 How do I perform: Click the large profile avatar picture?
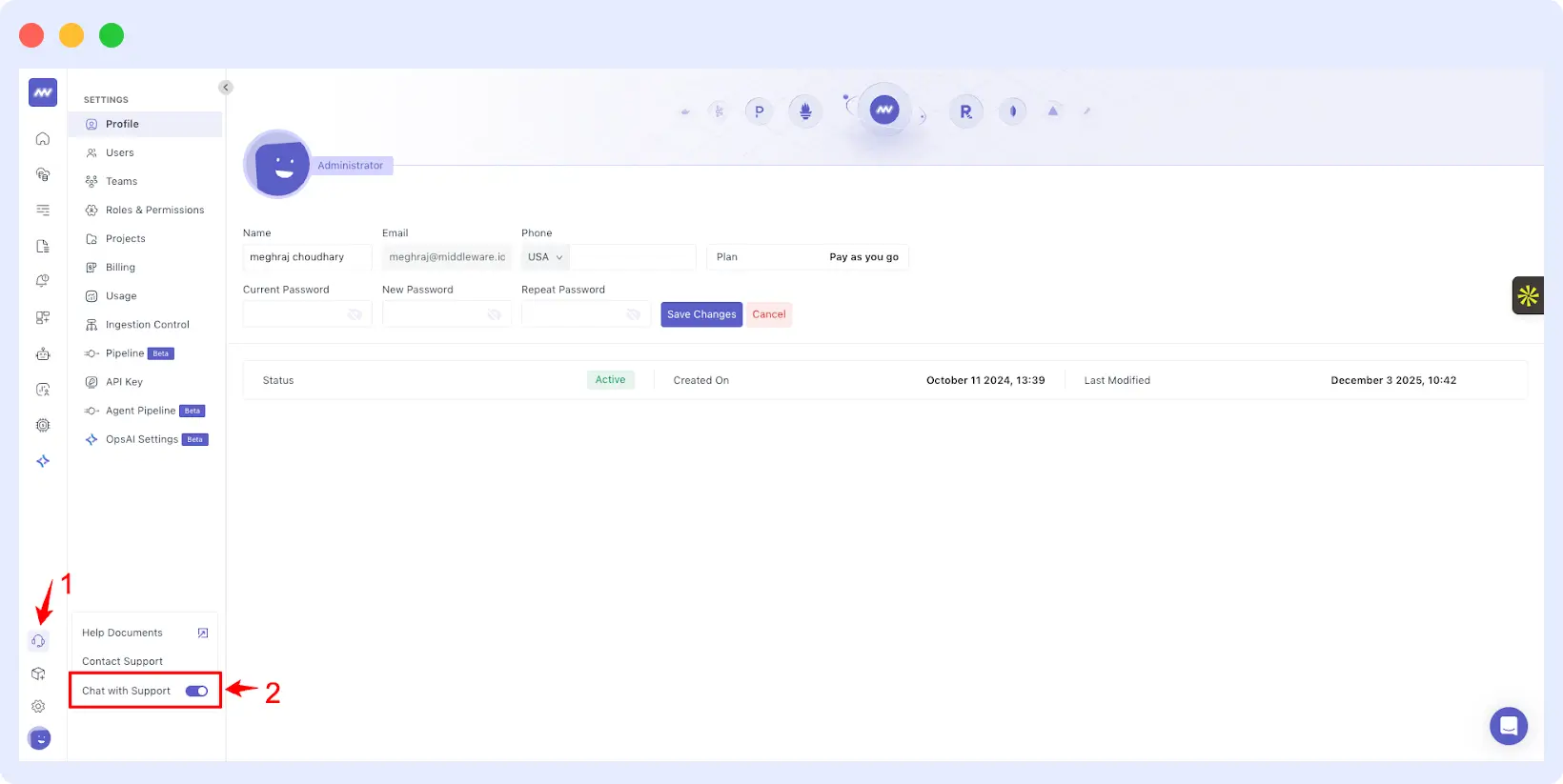click(x=277, y=165)
